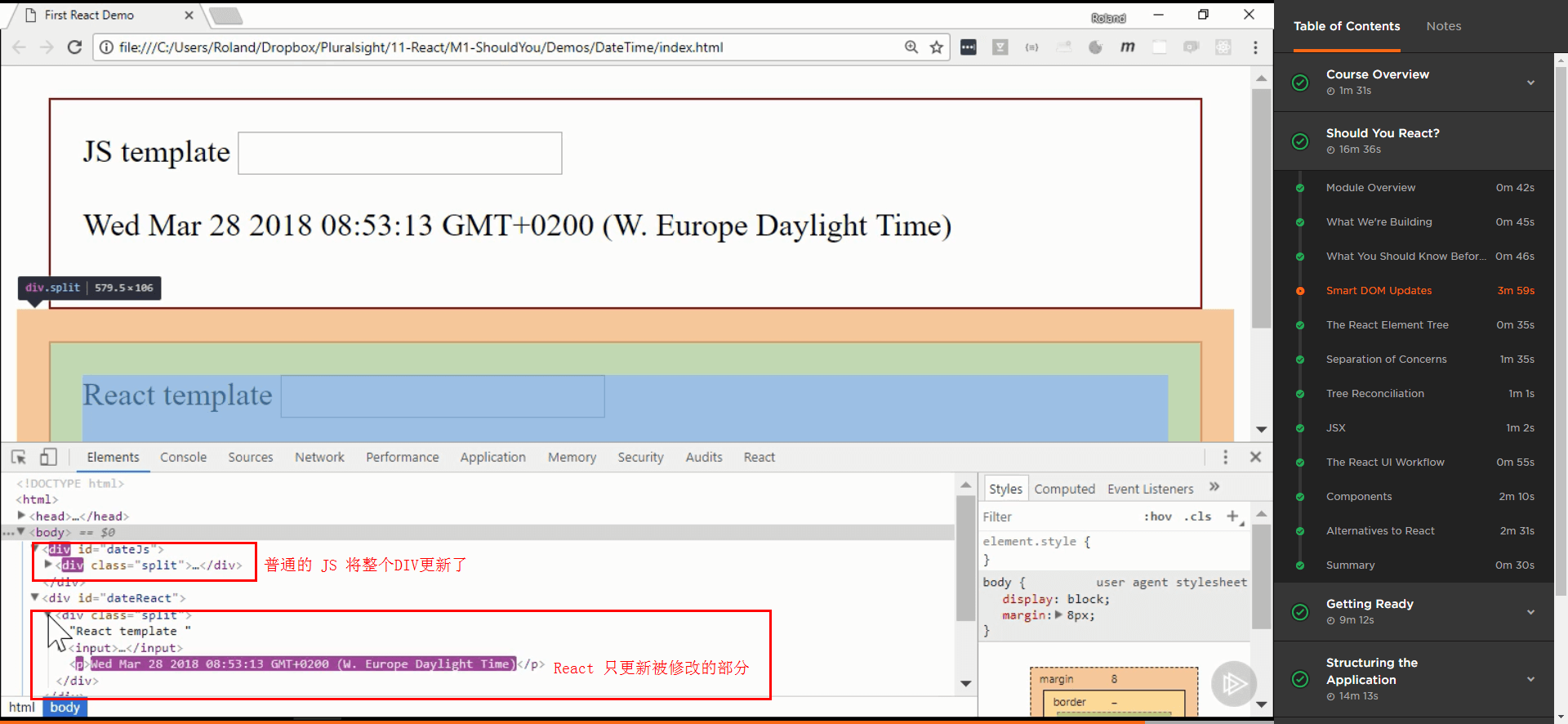Viewport: 1568px width, 724px height.
Task: Reload the page with refresh icon
Action: [x=74, y=47]
